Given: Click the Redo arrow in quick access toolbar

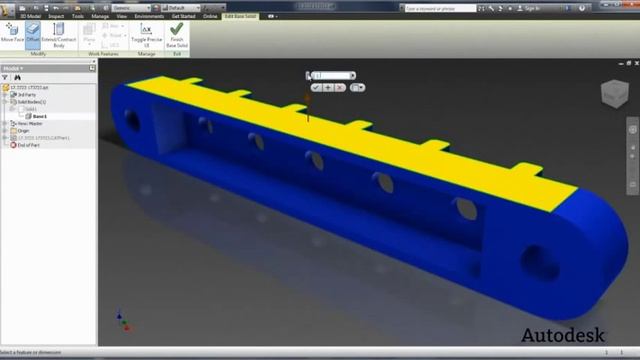Looking at the screenshot, I should pyautogui.click(x=66, y=8).
